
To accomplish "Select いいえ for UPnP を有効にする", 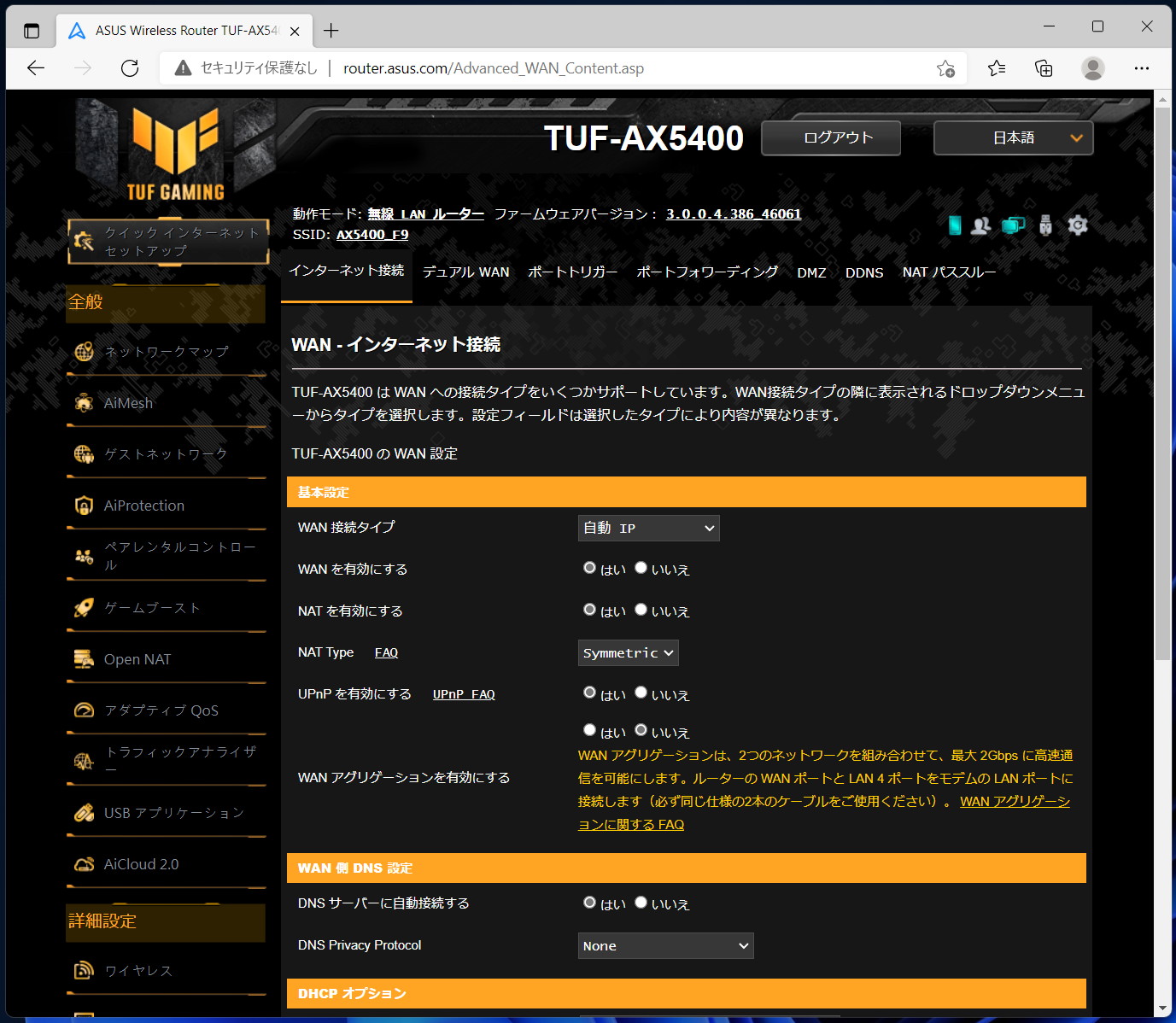I will 641,693.
